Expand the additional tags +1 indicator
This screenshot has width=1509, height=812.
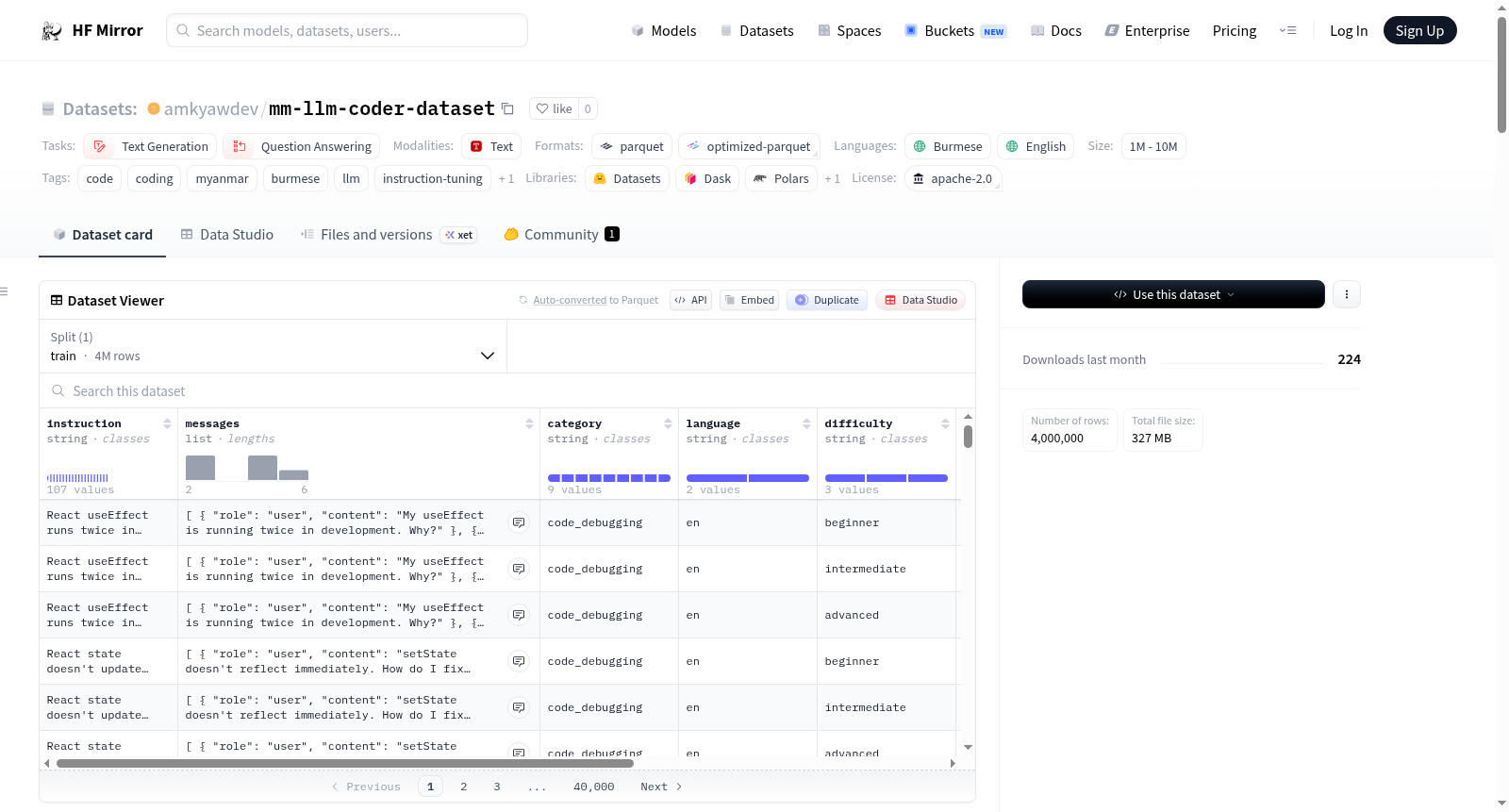tap(506, 179)
